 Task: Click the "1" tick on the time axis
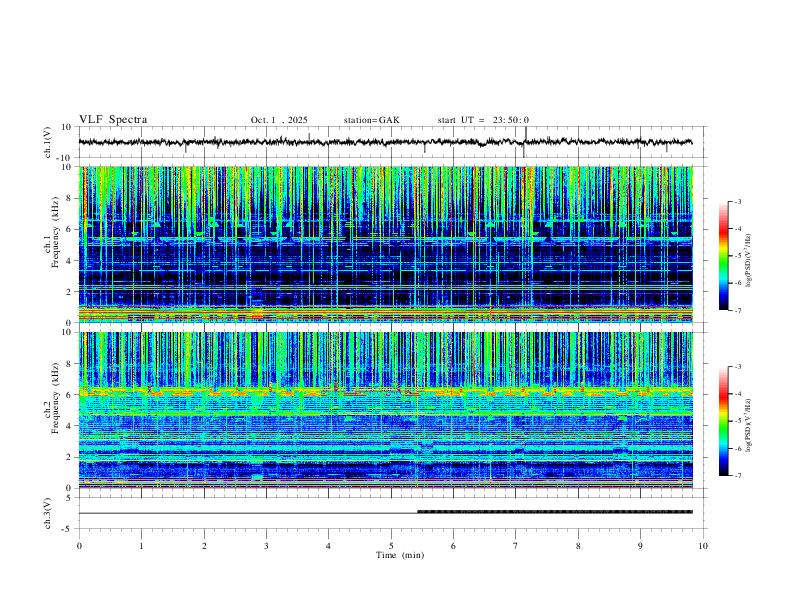click(x=141, y=546)
